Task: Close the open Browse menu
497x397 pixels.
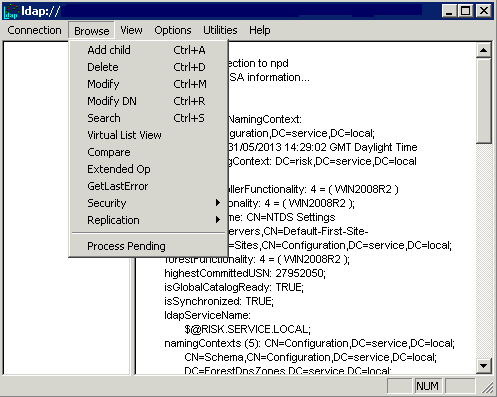Action: (92, 31)
